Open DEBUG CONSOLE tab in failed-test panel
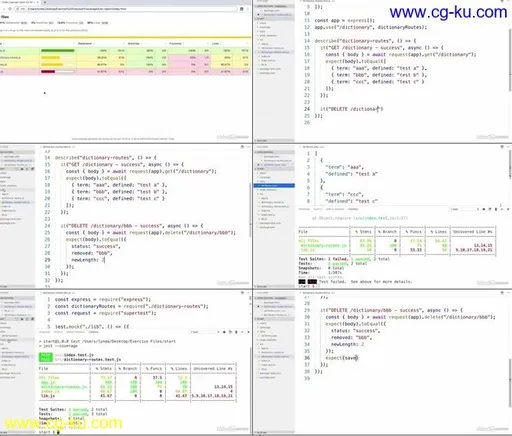512x436 pixels. pyautogui.click(x=335, y=209)
